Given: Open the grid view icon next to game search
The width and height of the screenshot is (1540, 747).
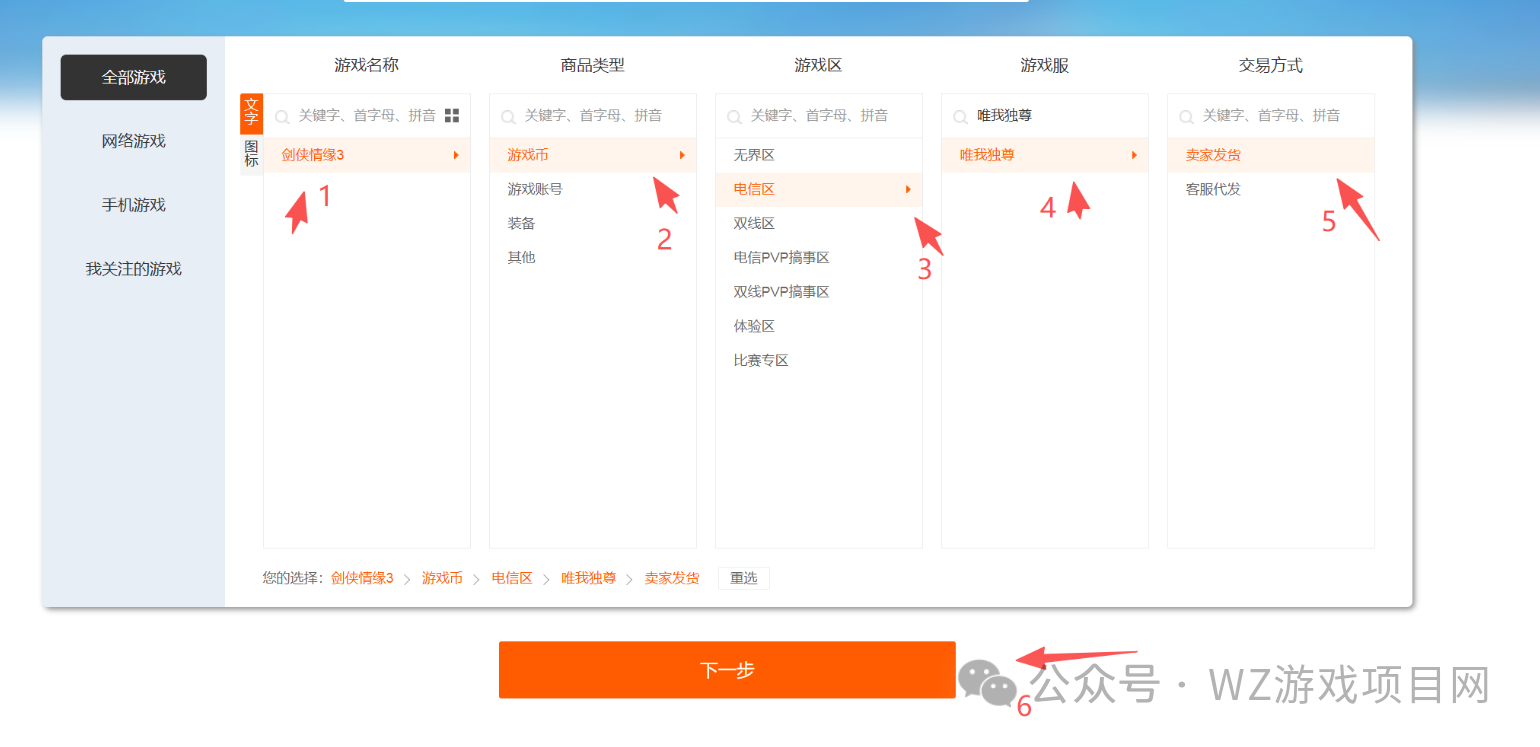Looking at the screenshot, I should [452, 115].
